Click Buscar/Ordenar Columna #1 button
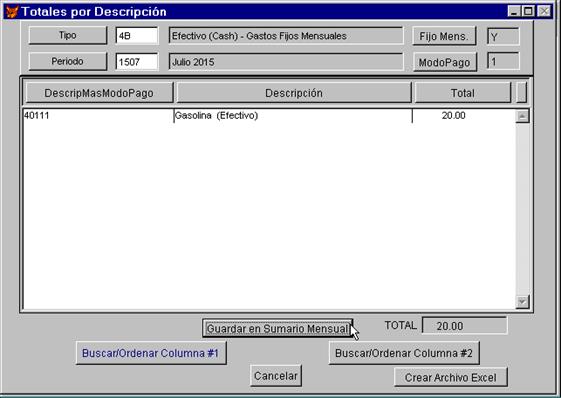This screenshot has height=398, width=561. (x=151, y=353)
